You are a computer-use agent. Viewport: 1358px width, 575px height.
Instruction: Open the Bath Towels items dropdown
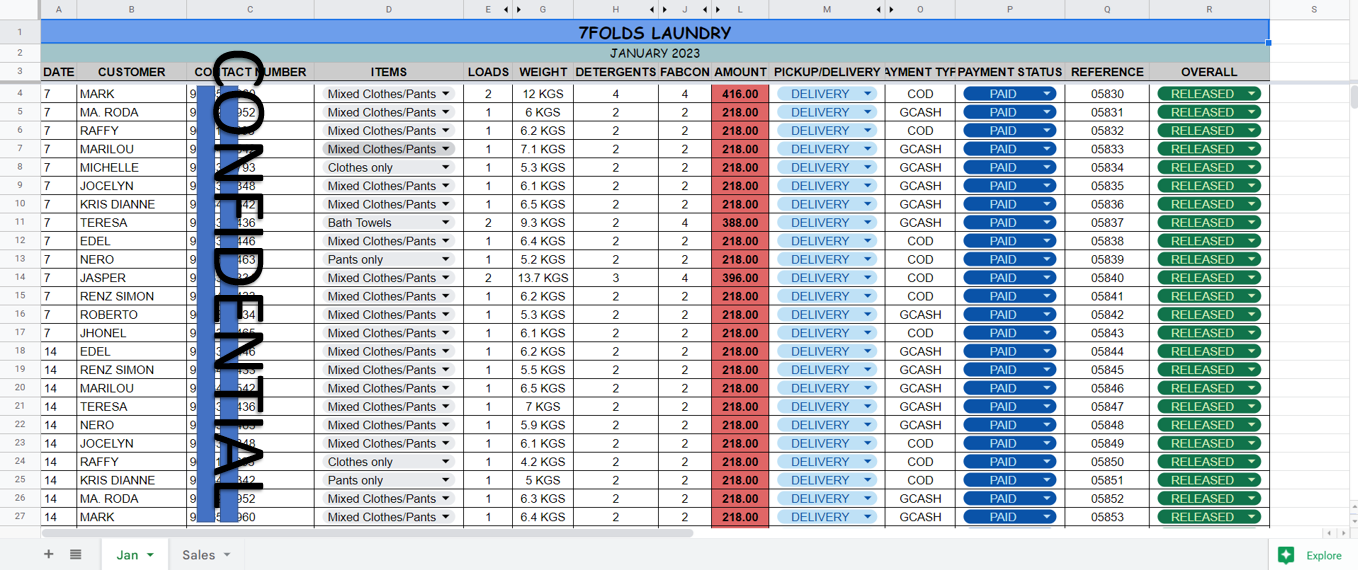point(446,223)
